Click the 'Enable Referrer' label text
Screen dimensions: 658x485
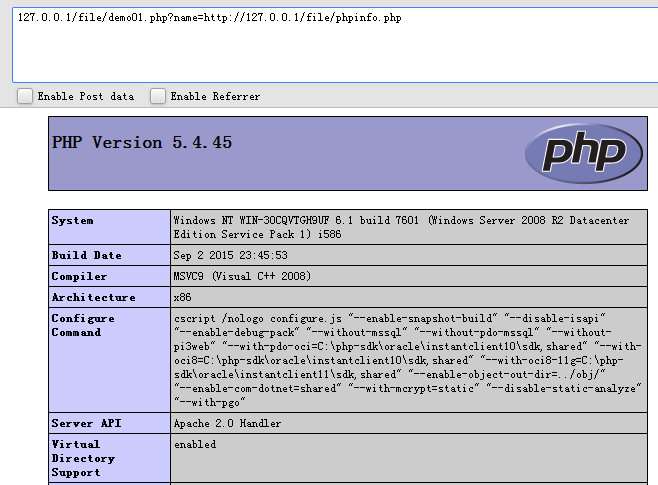215,96
